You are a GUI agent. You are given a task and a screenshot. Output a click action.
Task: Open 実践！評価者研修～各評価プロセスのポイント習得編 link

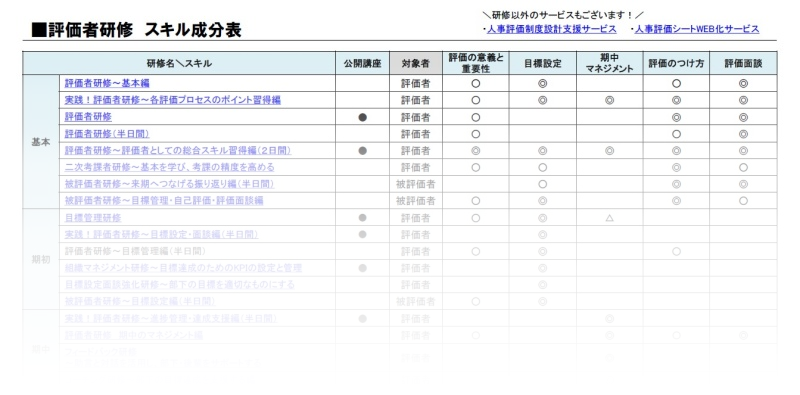(172, 100)
